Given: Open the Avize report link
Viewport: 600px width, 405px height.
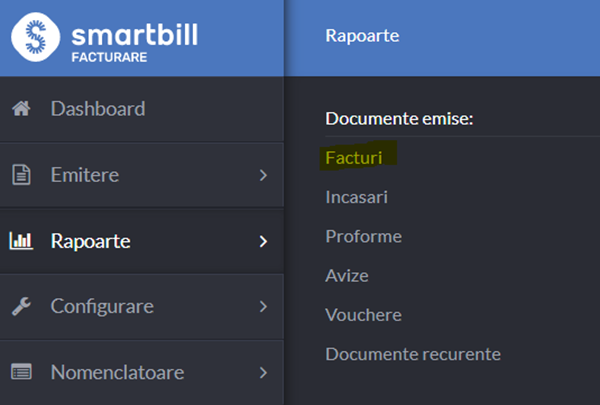Looking at the screenshot, I should tap(347, 276).
